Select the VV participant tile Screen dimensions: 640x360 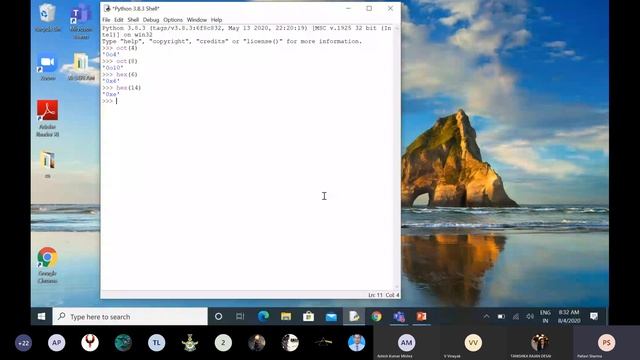pos(473,343)
